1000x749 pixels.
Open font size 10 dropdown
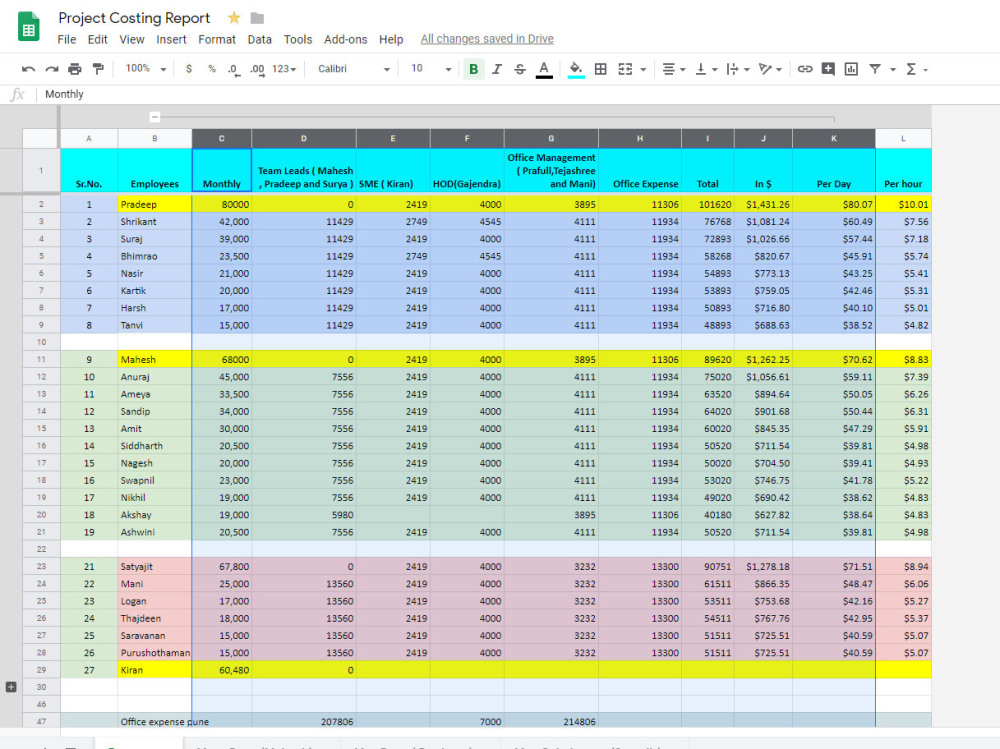pyautogui.click(x=431, y=69)
